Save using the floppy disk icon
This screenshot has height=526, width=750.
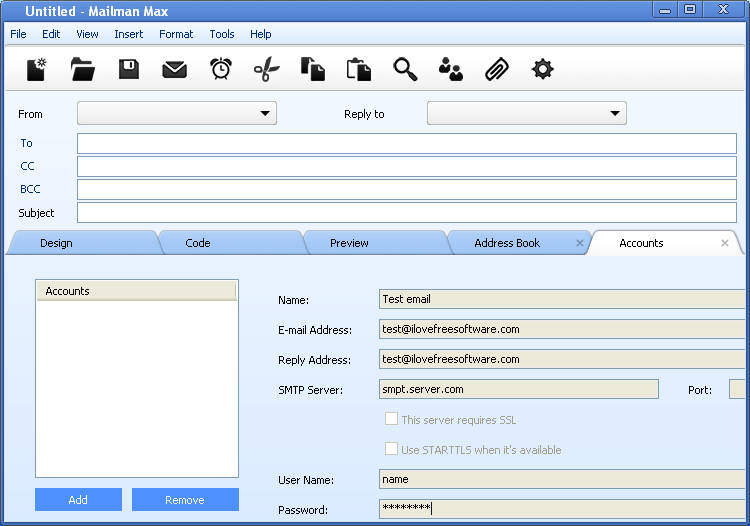[x=129, y=69]
